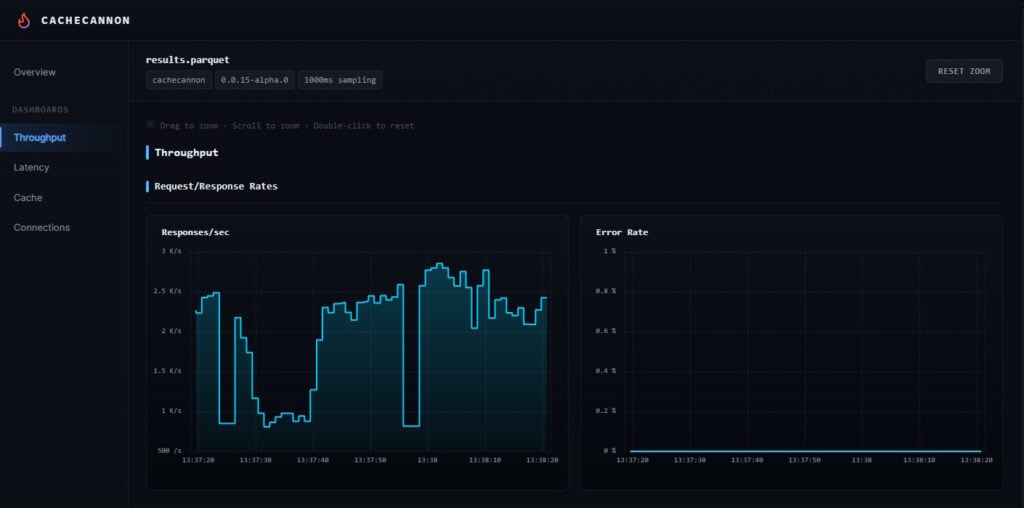Click the Request/Response Rates heading
The height and width of the screenshot is (508, 1024).
click(x=216, y=186)
